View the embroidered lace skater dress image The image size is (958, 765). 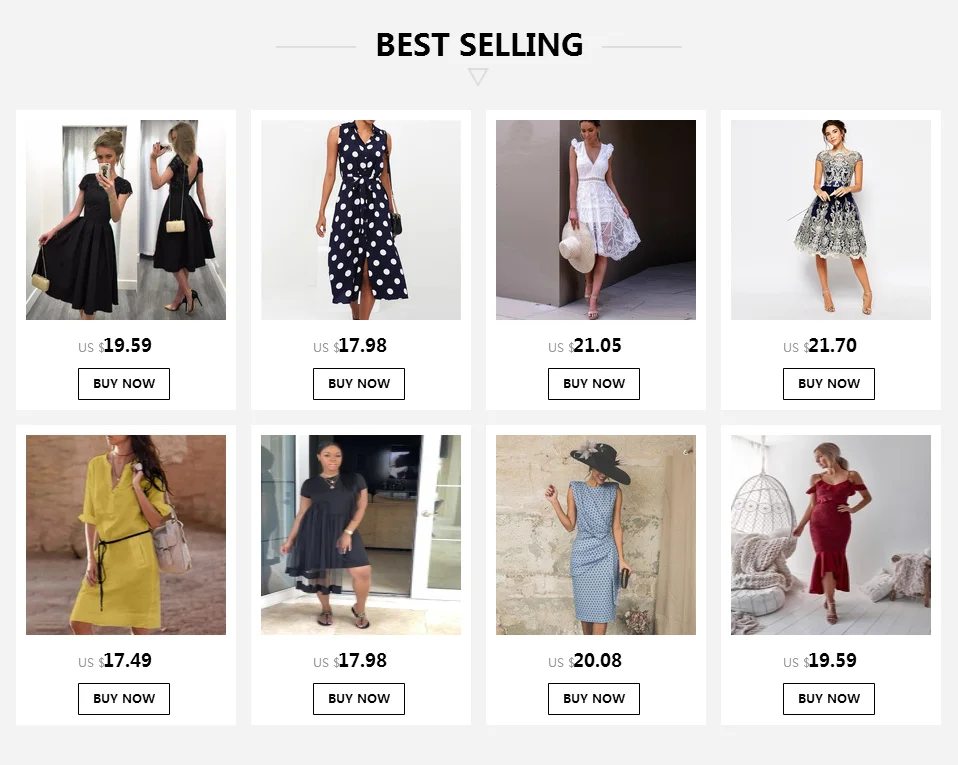[x=831, y=220]
